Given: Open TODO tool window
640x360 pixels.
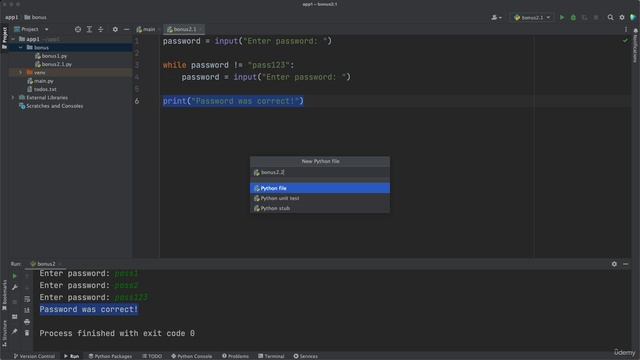Looking at the screenshot, I should [152, 356].
